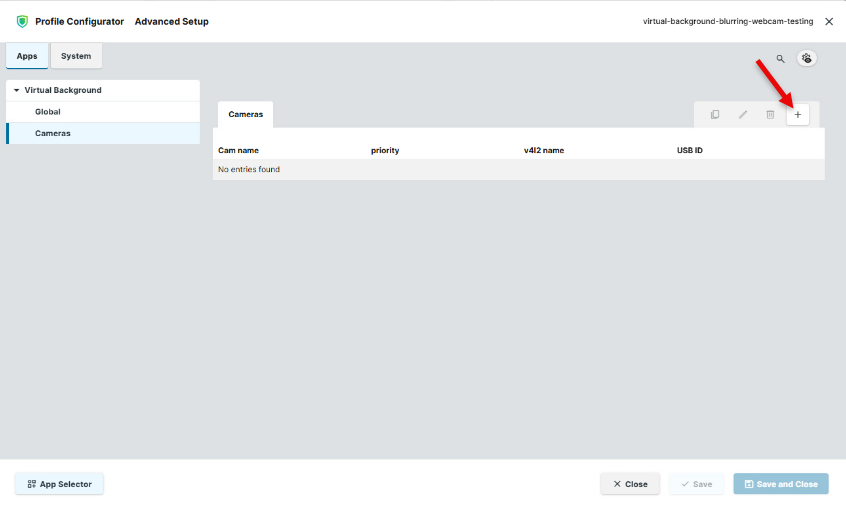Click the plus icon to add a camera
This screenshot has width=846, height=506.
coord(797,115)
